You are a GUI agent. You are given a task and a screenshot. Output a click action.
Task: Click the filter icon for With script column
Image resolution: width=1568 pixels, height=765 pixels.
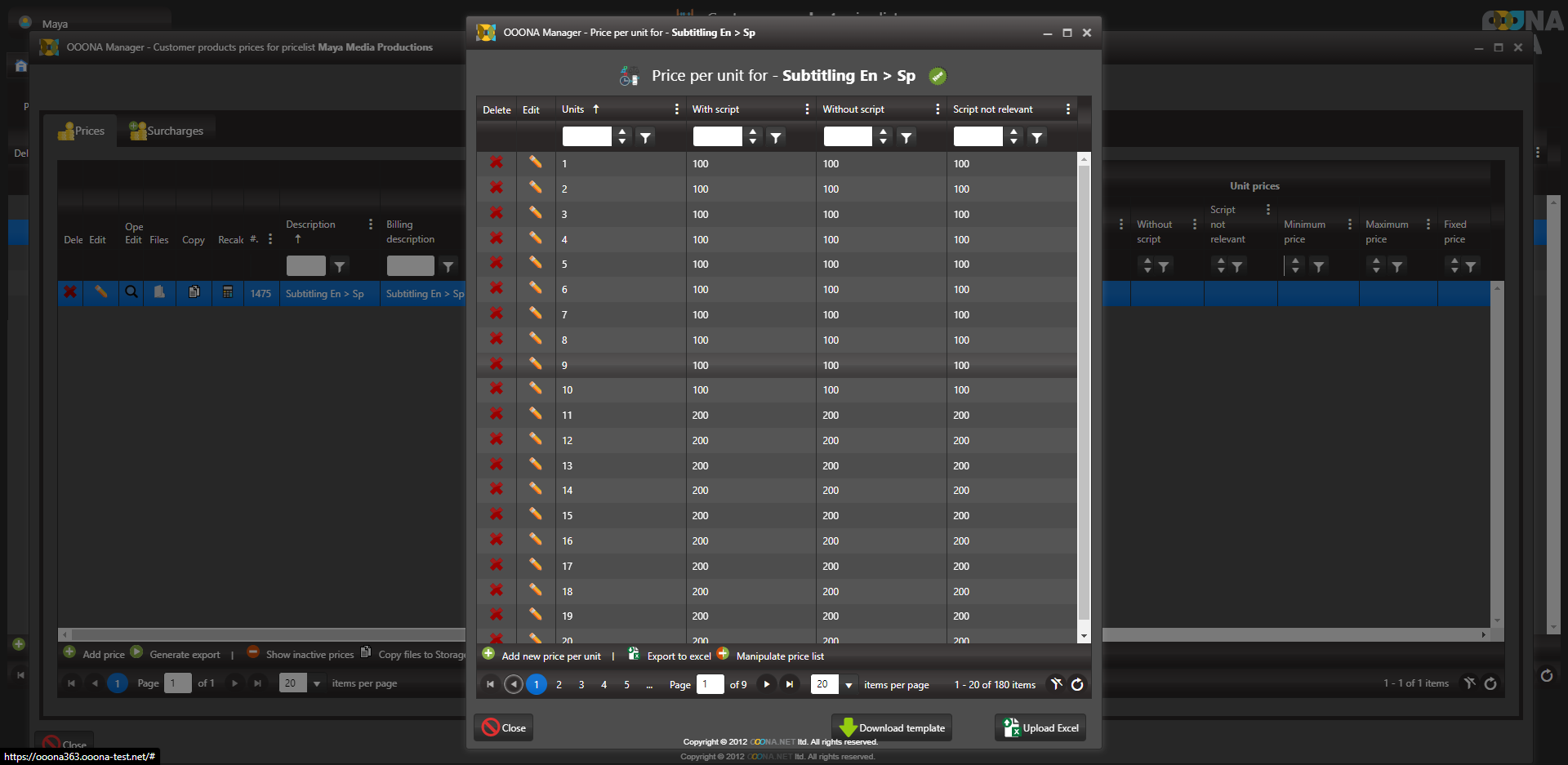[x=776, y=137]
